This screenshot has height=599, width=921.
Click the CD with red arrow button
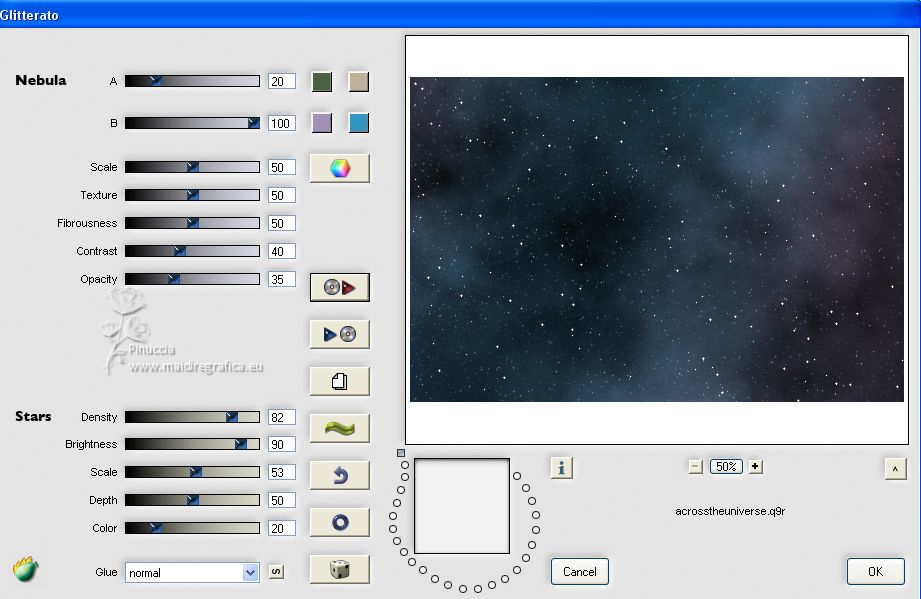[x=340, y=287]
